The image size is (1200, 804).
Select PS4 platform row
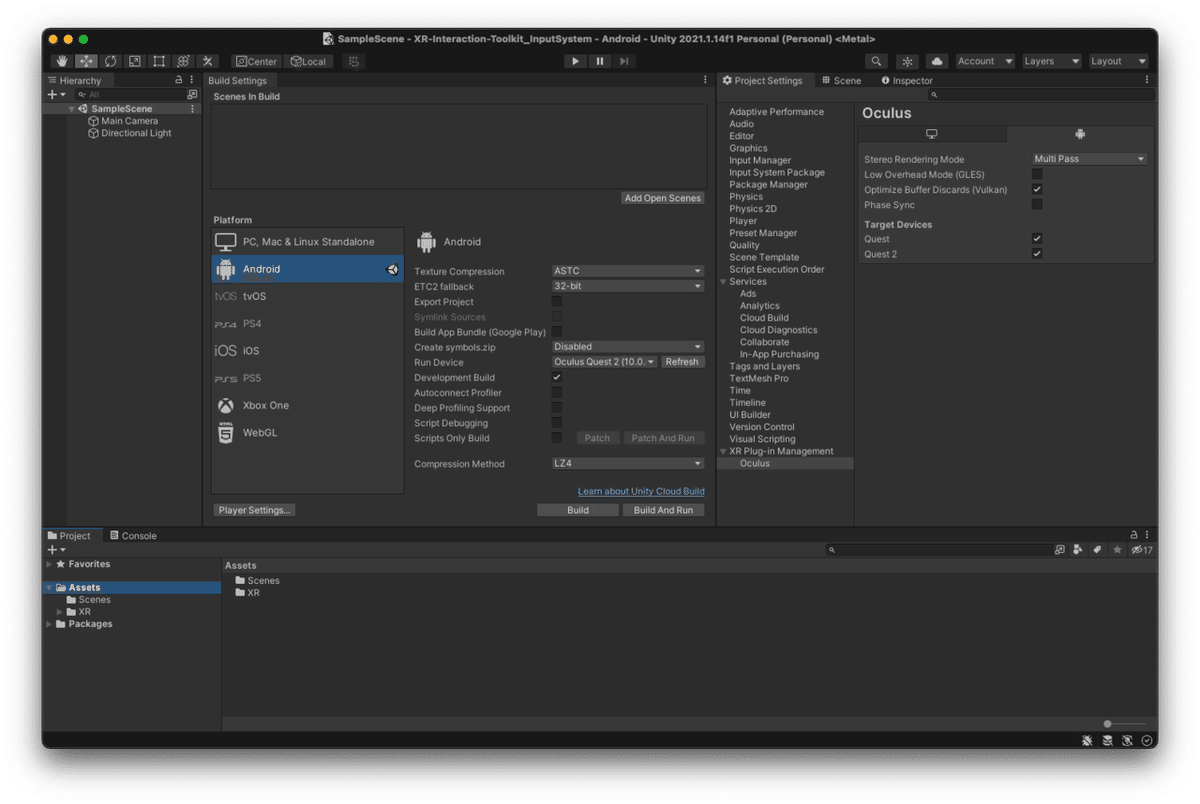[x=307, y=324]
